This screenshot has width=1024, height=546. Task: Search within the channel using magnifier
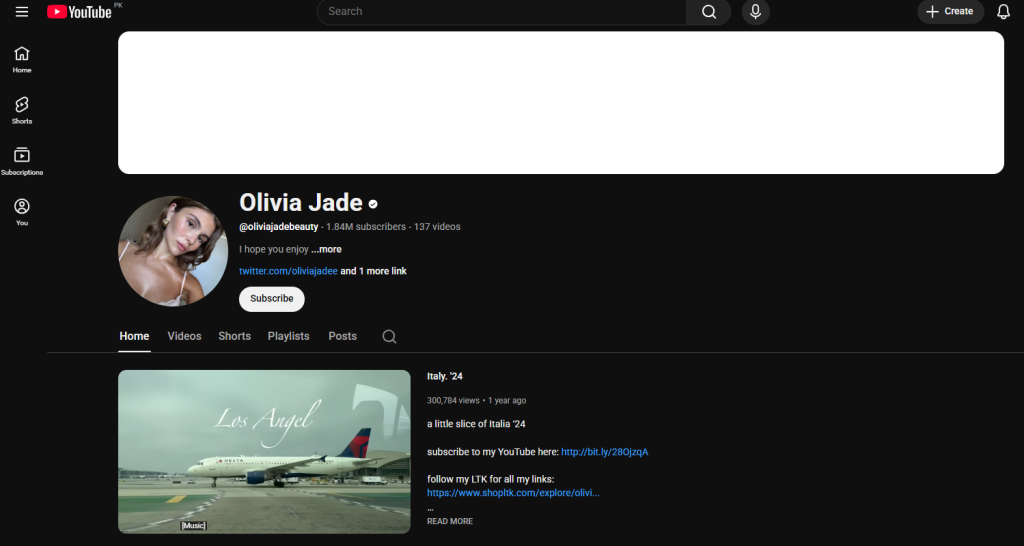point(389,337)
